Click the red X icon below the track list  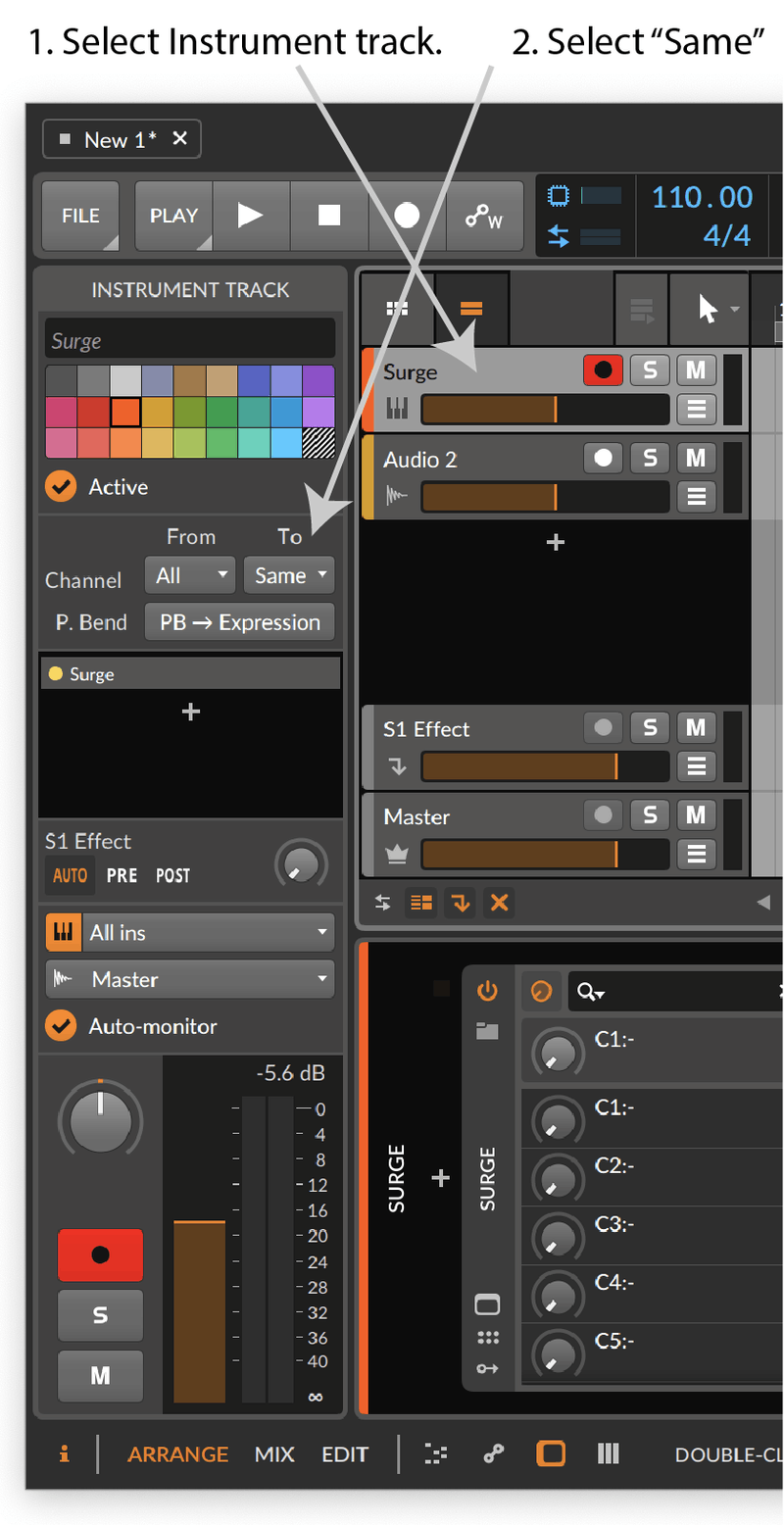pos(499,904)
